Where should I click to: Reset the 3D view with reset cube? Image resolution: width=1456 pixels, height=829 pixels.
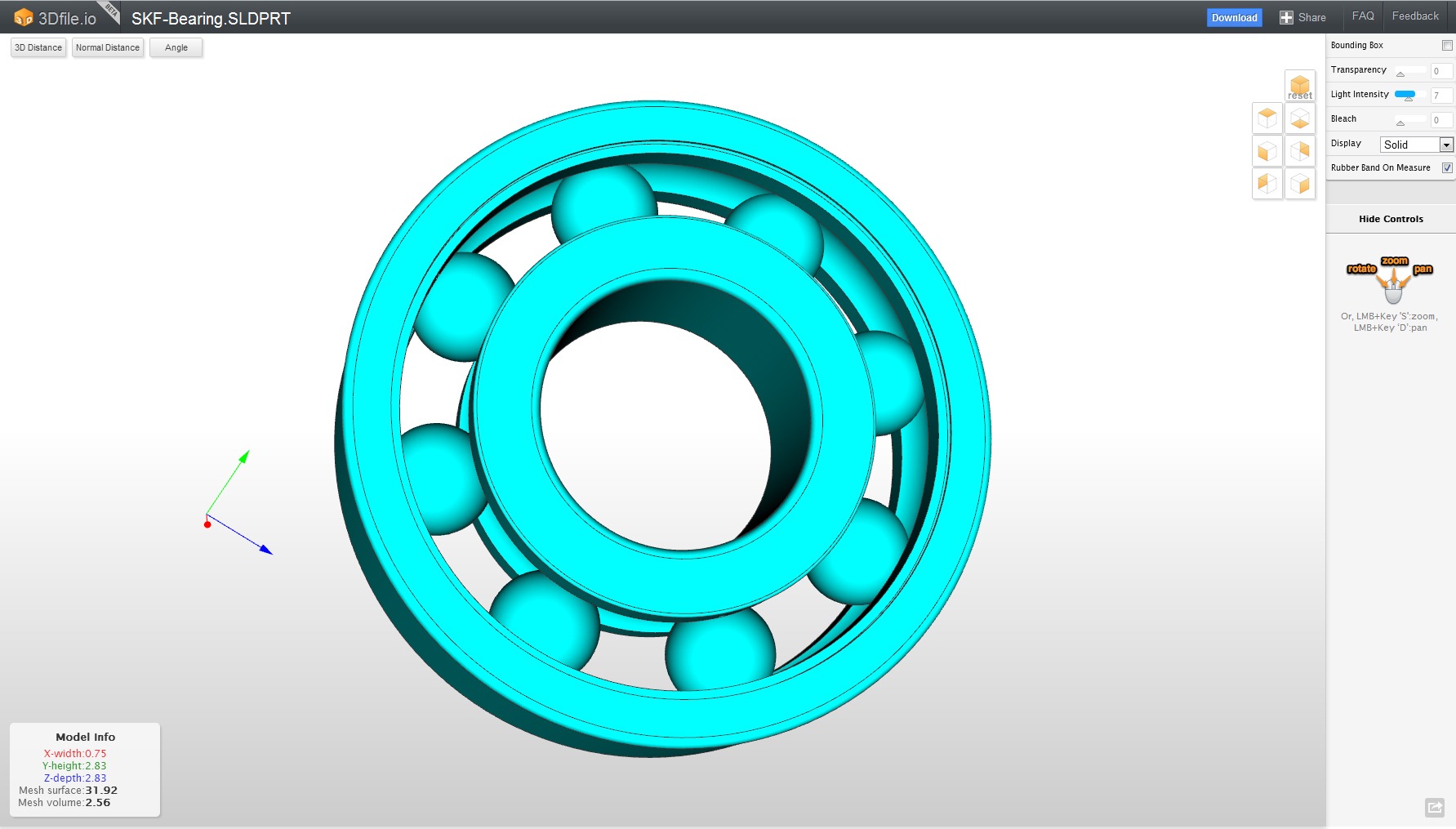[x=1299, y=86]
